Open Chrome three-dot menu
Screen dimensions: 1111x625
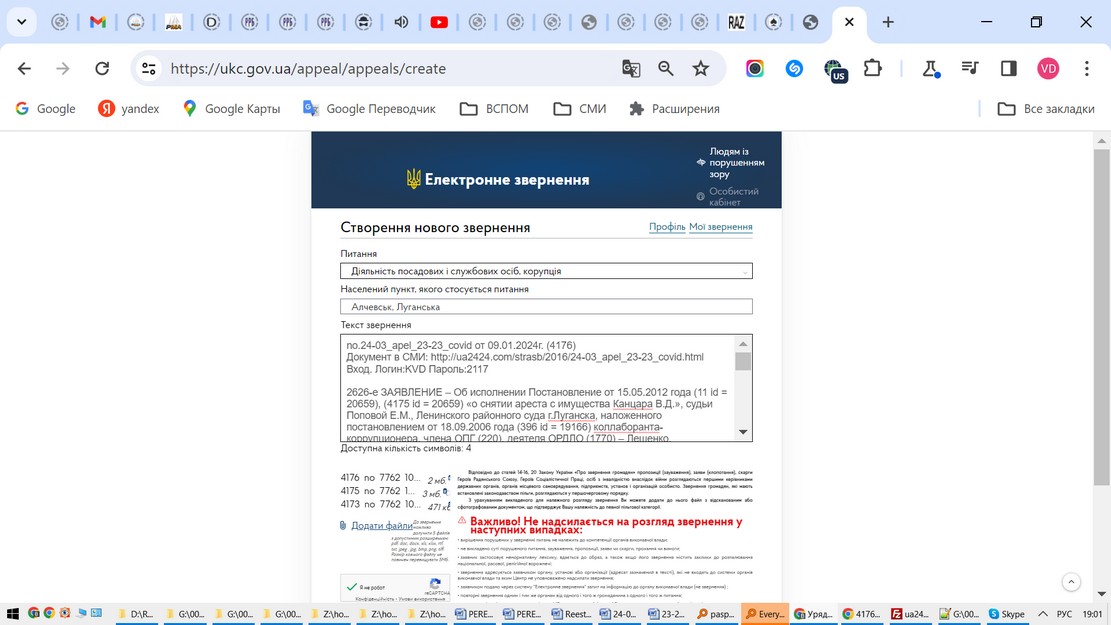click(1087, 69)
